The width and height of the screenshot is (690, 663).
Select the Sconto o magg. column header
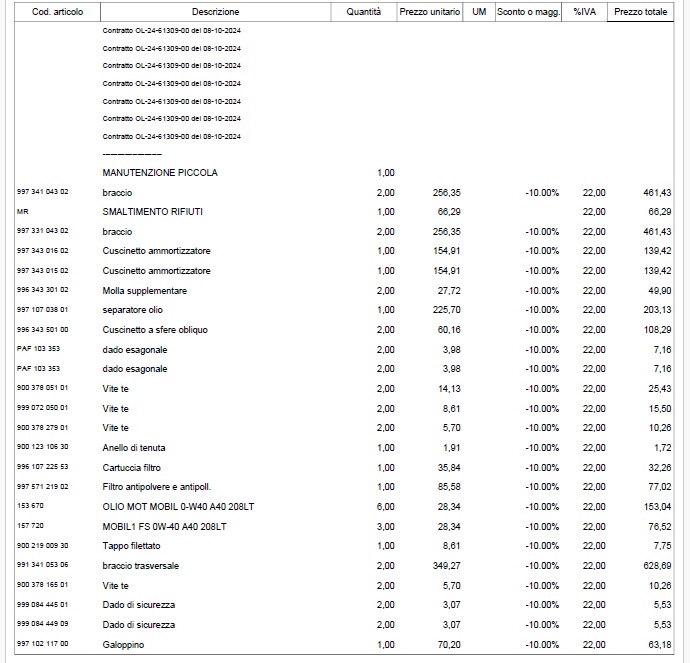(528, 12)
